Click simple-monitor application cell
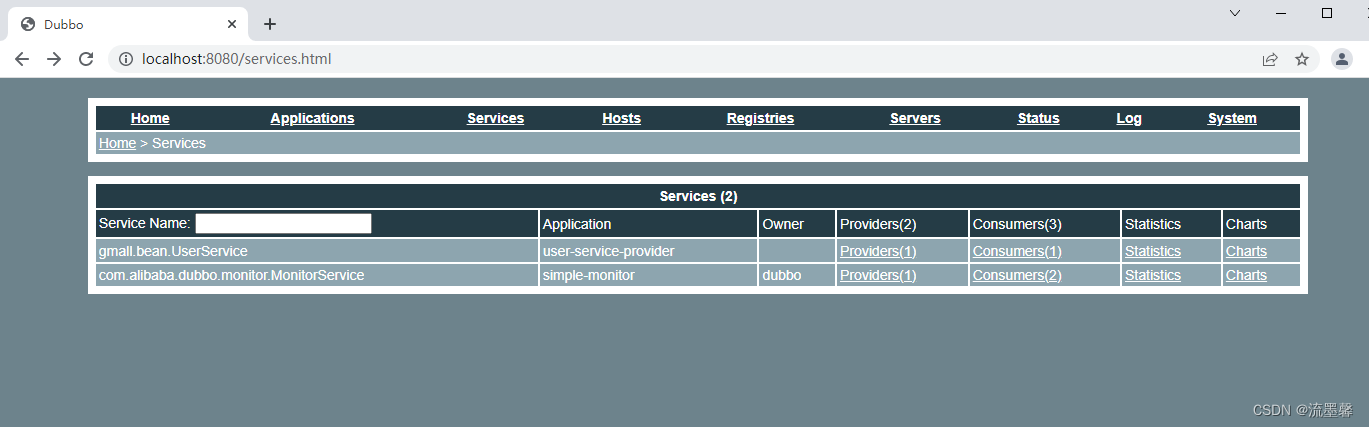The image size is (1369, 427). pos(648,275)
